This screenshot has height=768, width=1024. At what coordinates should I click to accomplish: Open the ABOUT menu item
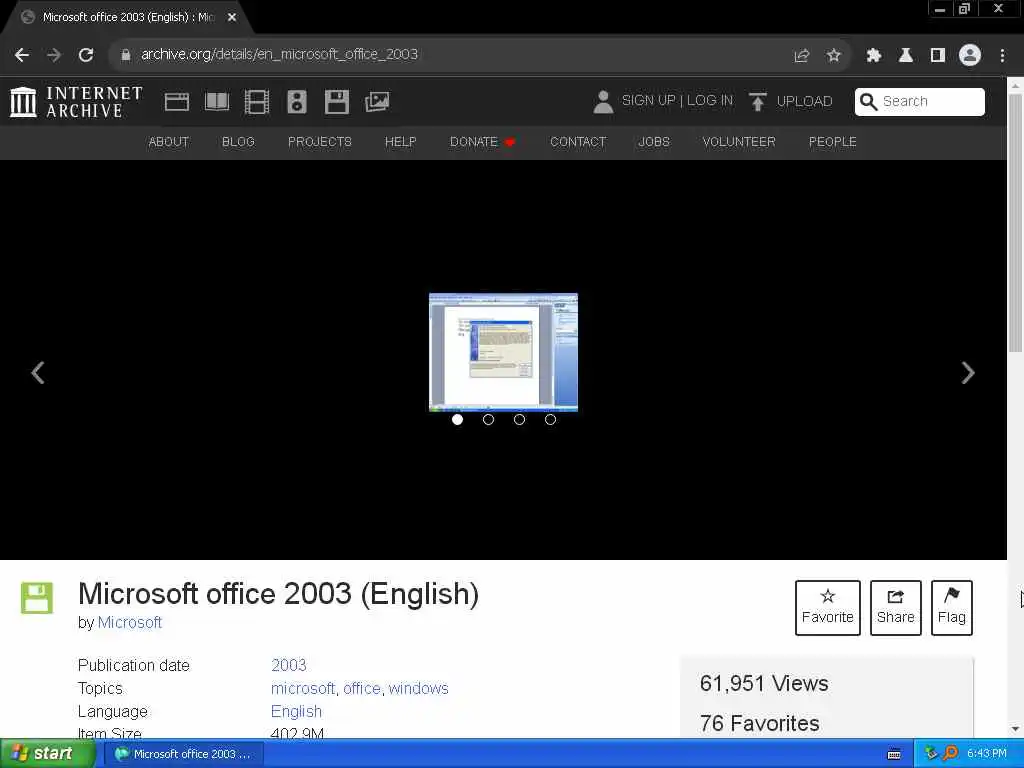(x=168, y=142)
